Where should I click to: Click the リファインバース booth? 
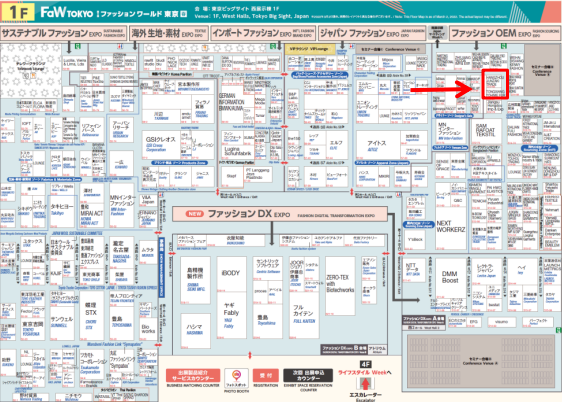click(x=91, y=130)
